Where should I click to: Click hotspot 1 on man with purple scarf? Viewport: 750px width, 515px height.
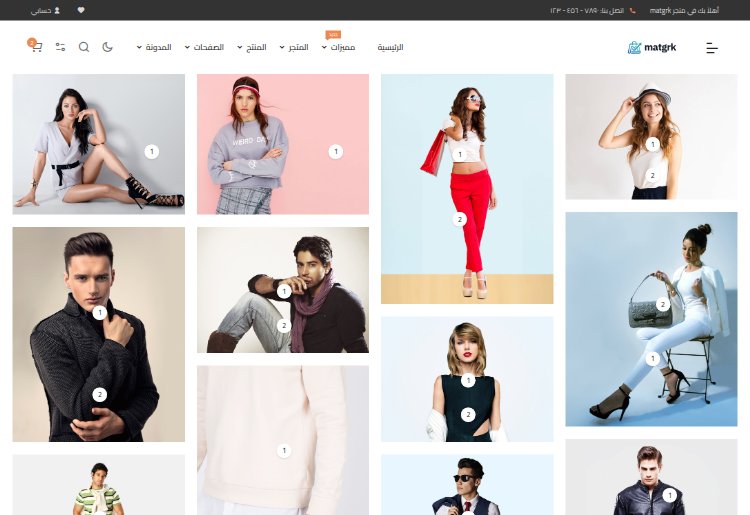coord(284,291)
